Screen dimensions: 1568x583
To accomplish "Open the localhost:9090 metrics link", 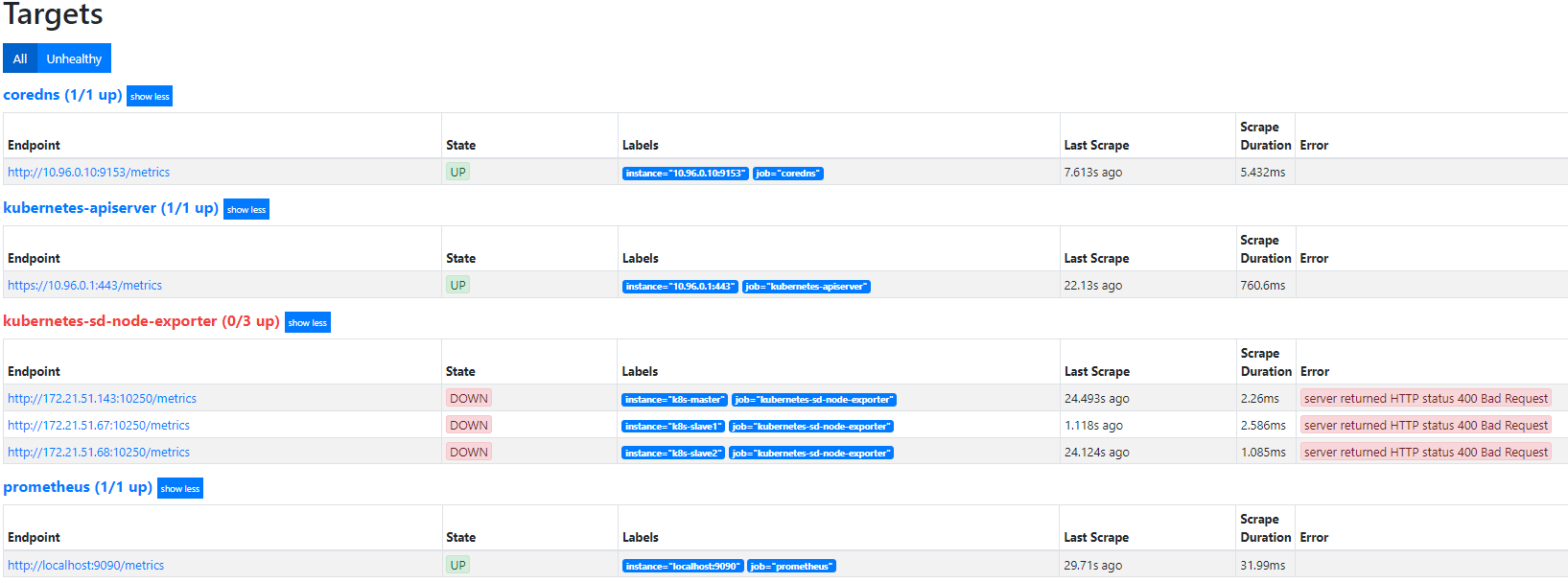I will tap(85, 566).
